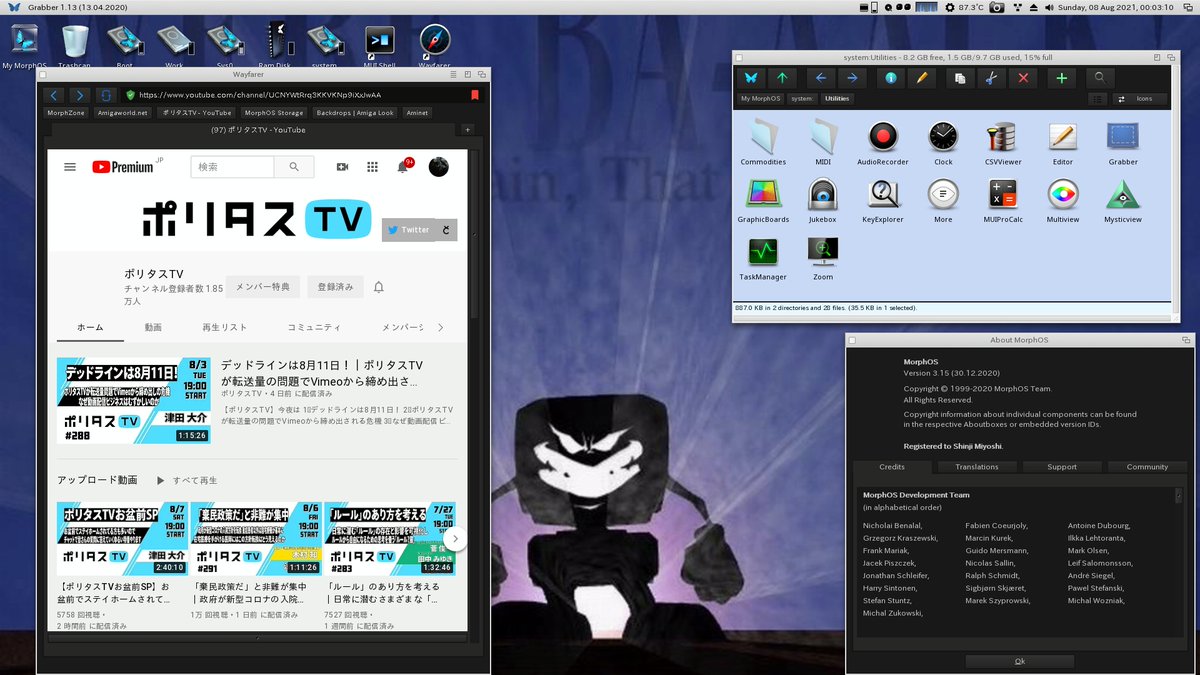This screenshot has width=1200, height=675.
Task: Open the MorphZone bookmark
Action: click(x=66, y=113)
